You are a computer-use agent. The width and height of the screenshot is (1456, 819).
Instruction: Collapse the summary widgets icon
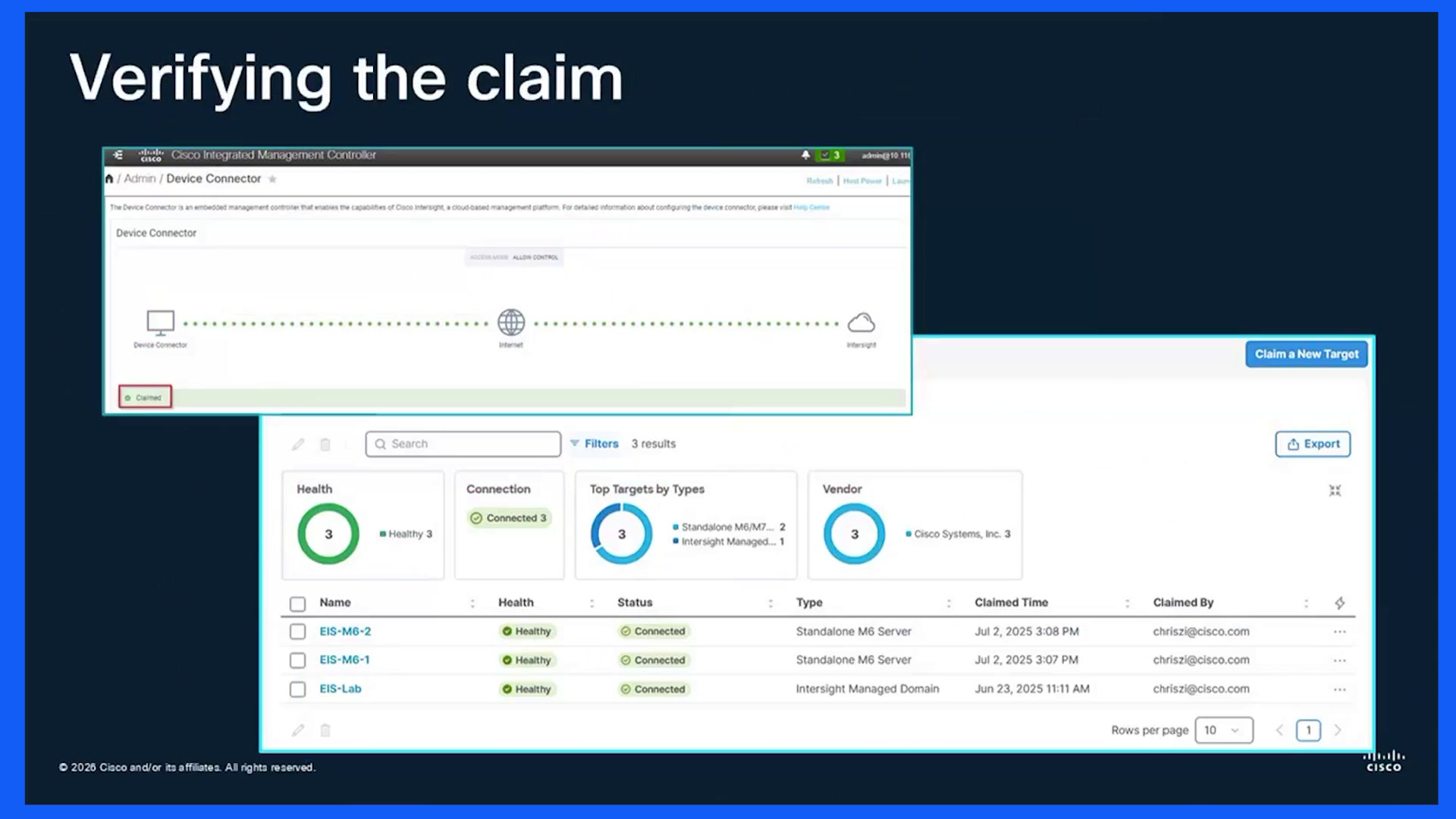tap(1335, 491)
